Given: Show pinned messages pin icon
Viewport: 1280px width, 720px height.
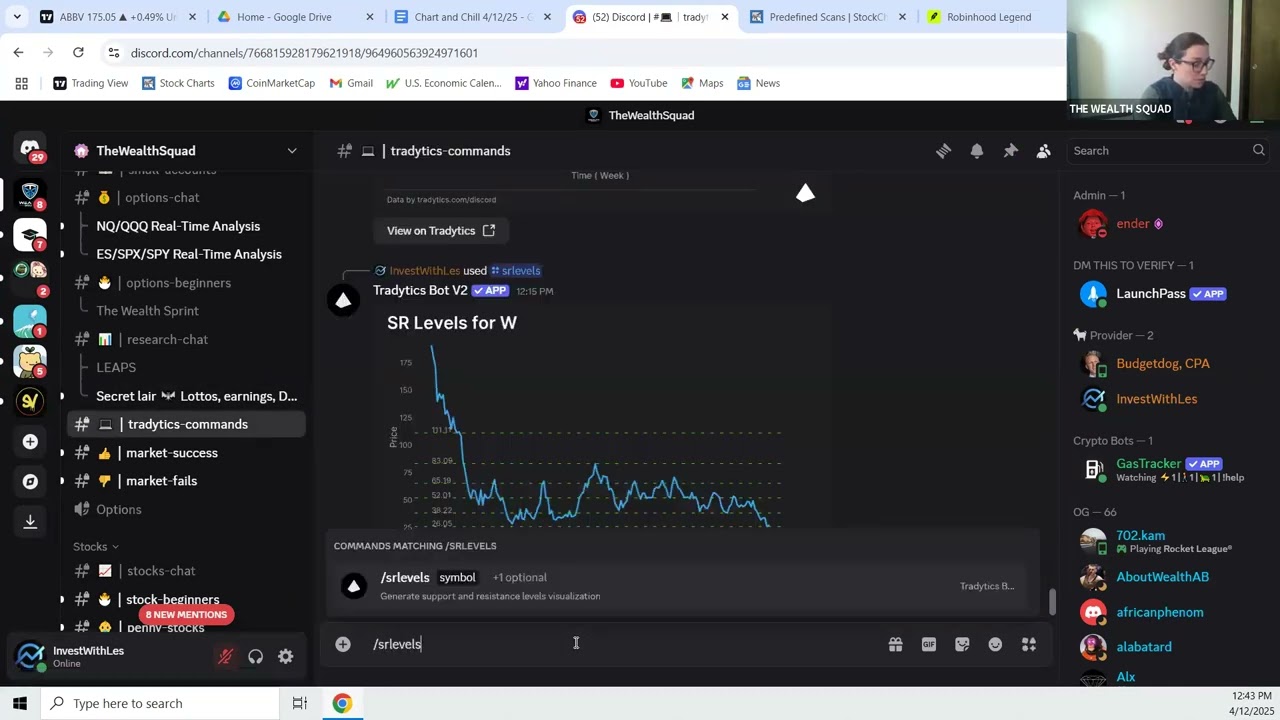Looking at the screenshot, I should 1010,151.
